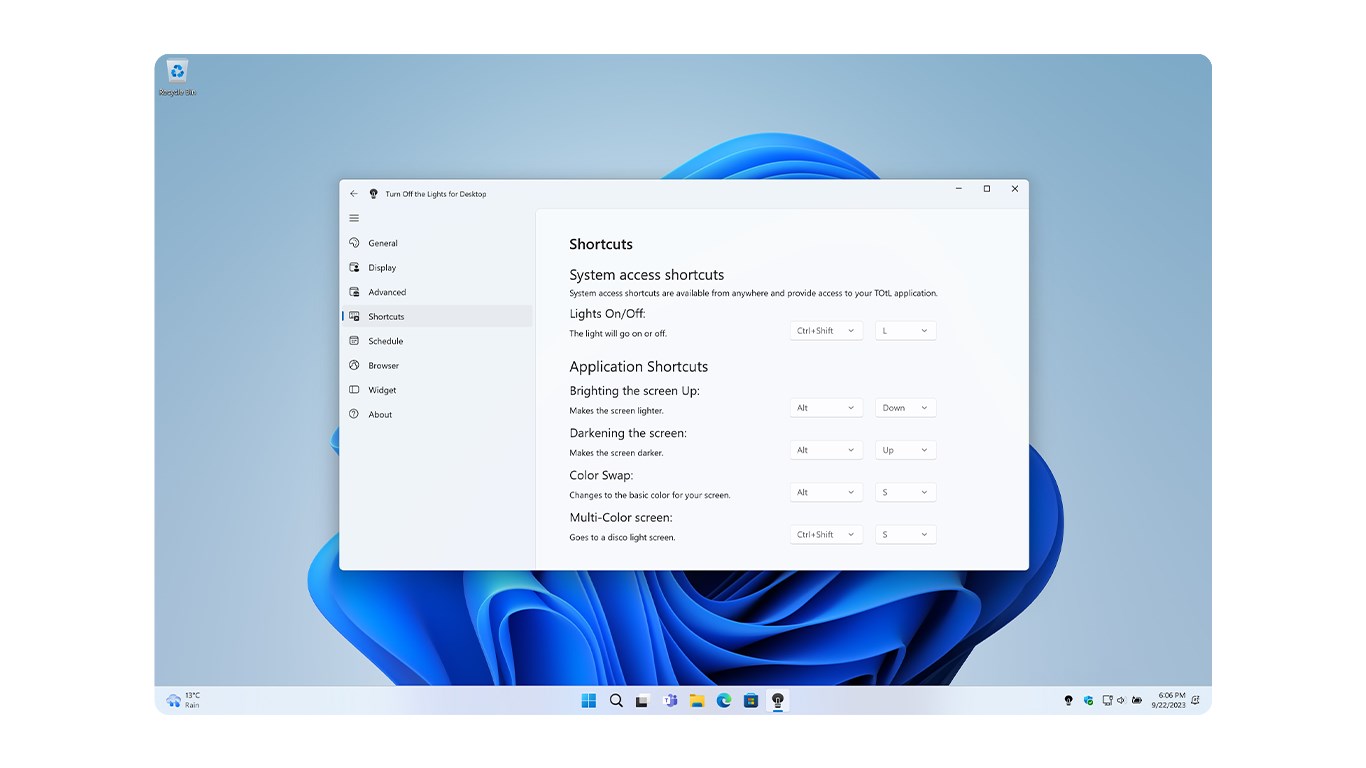Viewport: 1366px width, 768px height.
Task: Launch Microsoft Edge from the taskbar
Action: tap(724, 700)
